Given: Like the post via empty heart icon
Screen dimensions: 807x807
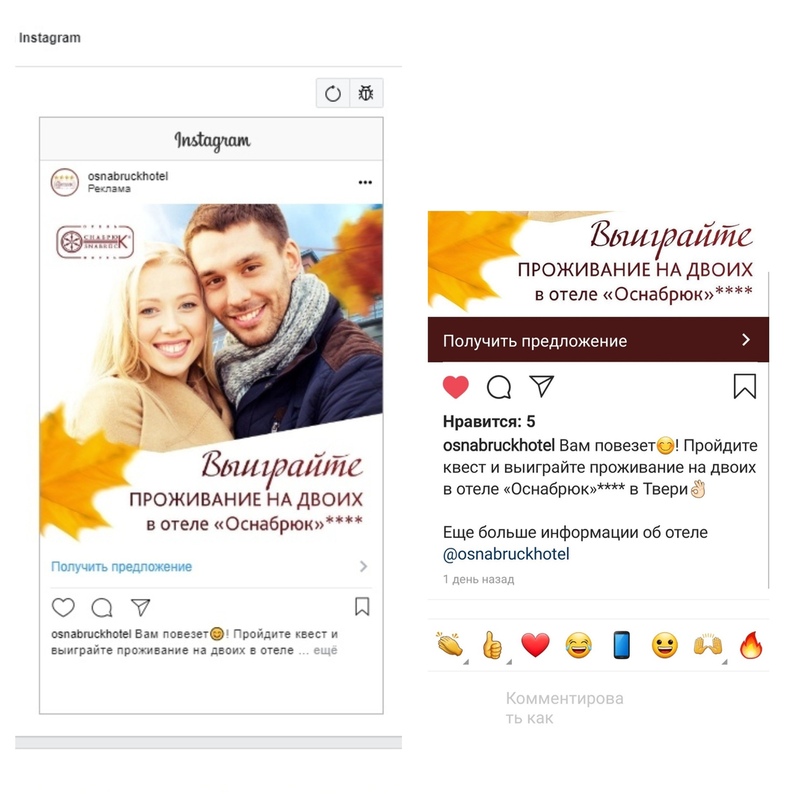Looking at the screenshot, I should click(63, 607).
